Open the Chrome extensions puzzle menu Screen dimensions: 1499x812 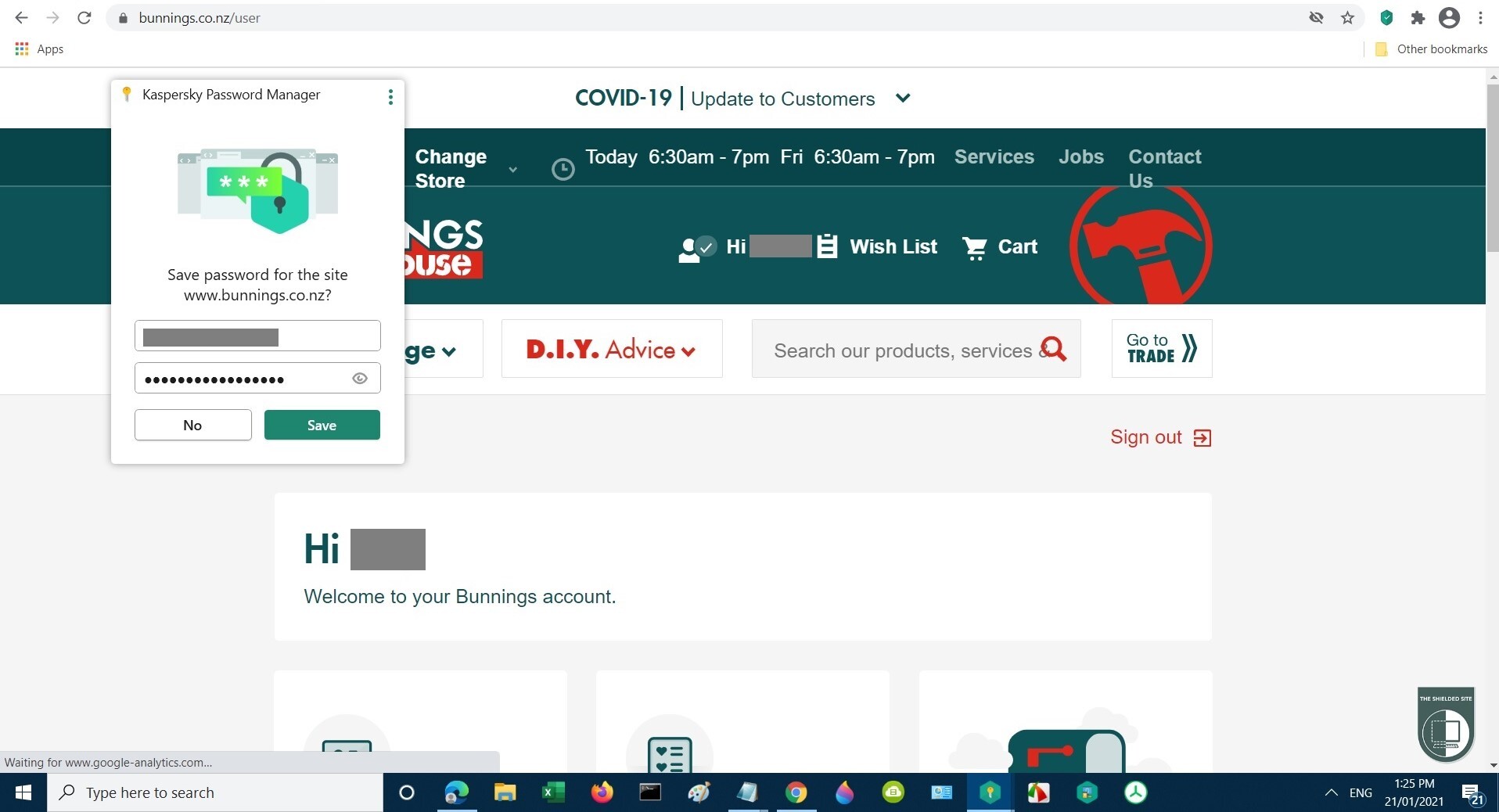[1418, 17]
